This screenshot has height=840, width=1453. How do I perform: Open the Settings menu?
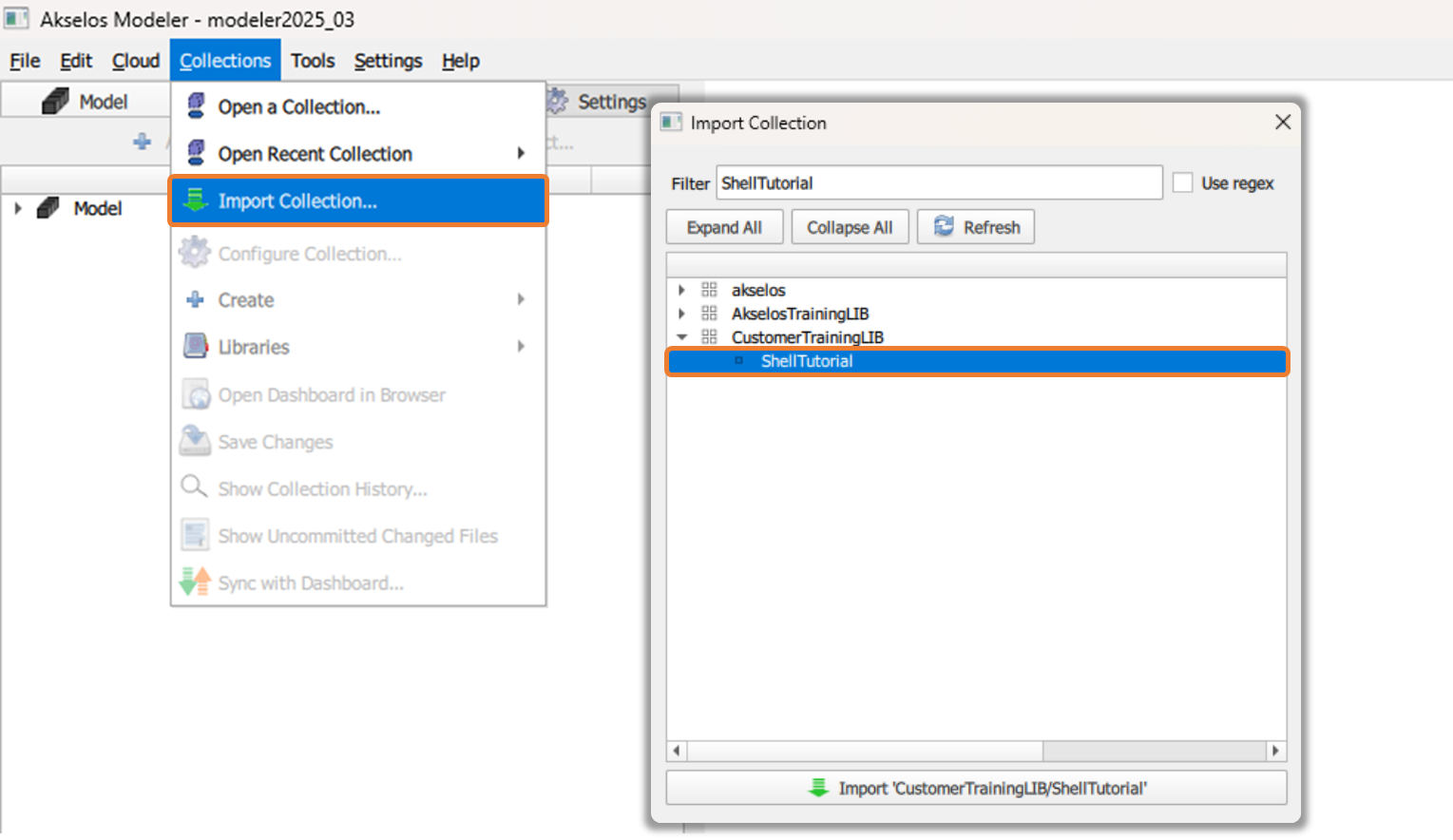point(388,61)
